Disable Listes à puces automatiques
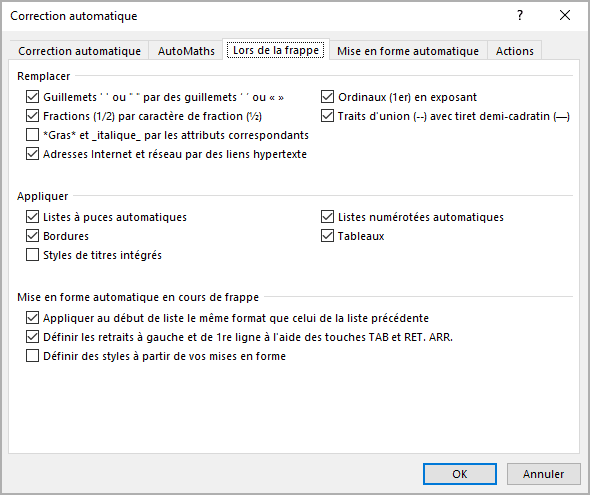The image size is (590, 495). (x=32, y=217)
